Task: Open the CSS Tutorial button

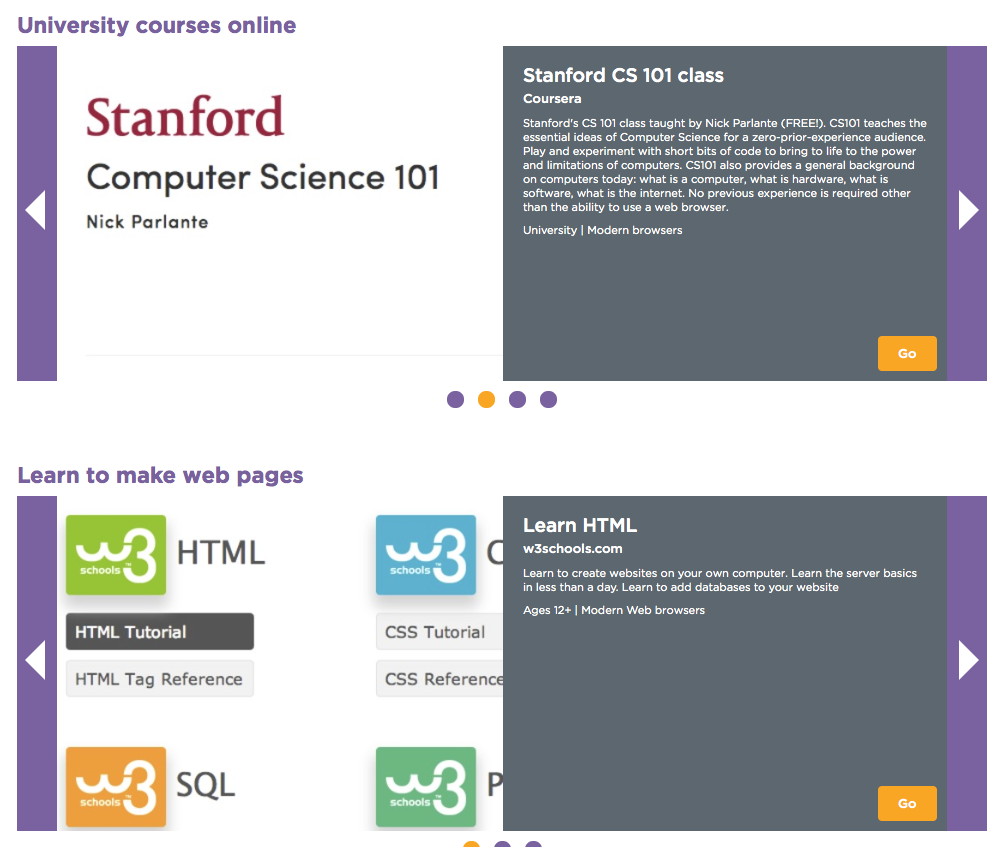Action: tap(439, 632)
